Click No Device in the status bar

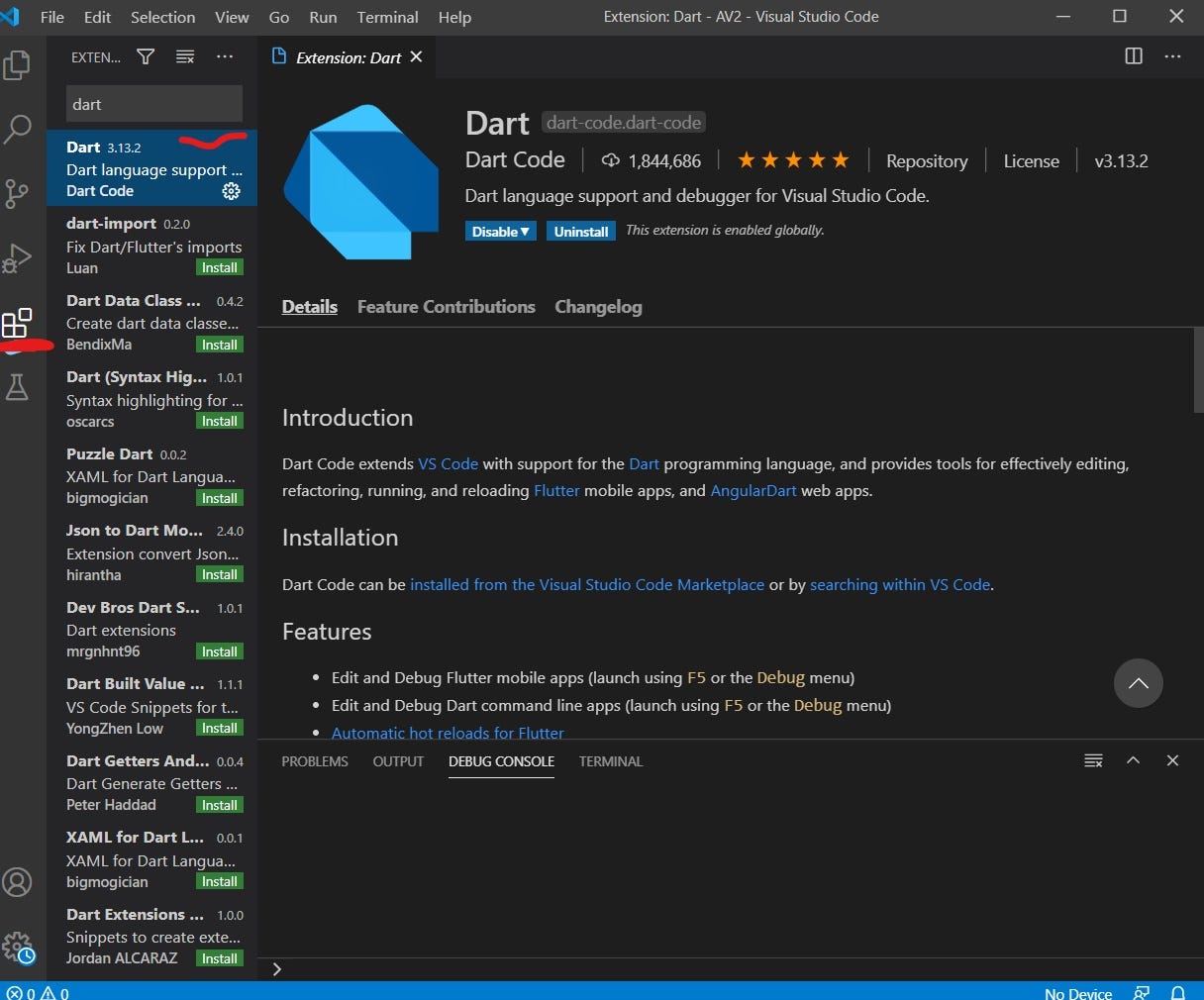point(1077,993)
